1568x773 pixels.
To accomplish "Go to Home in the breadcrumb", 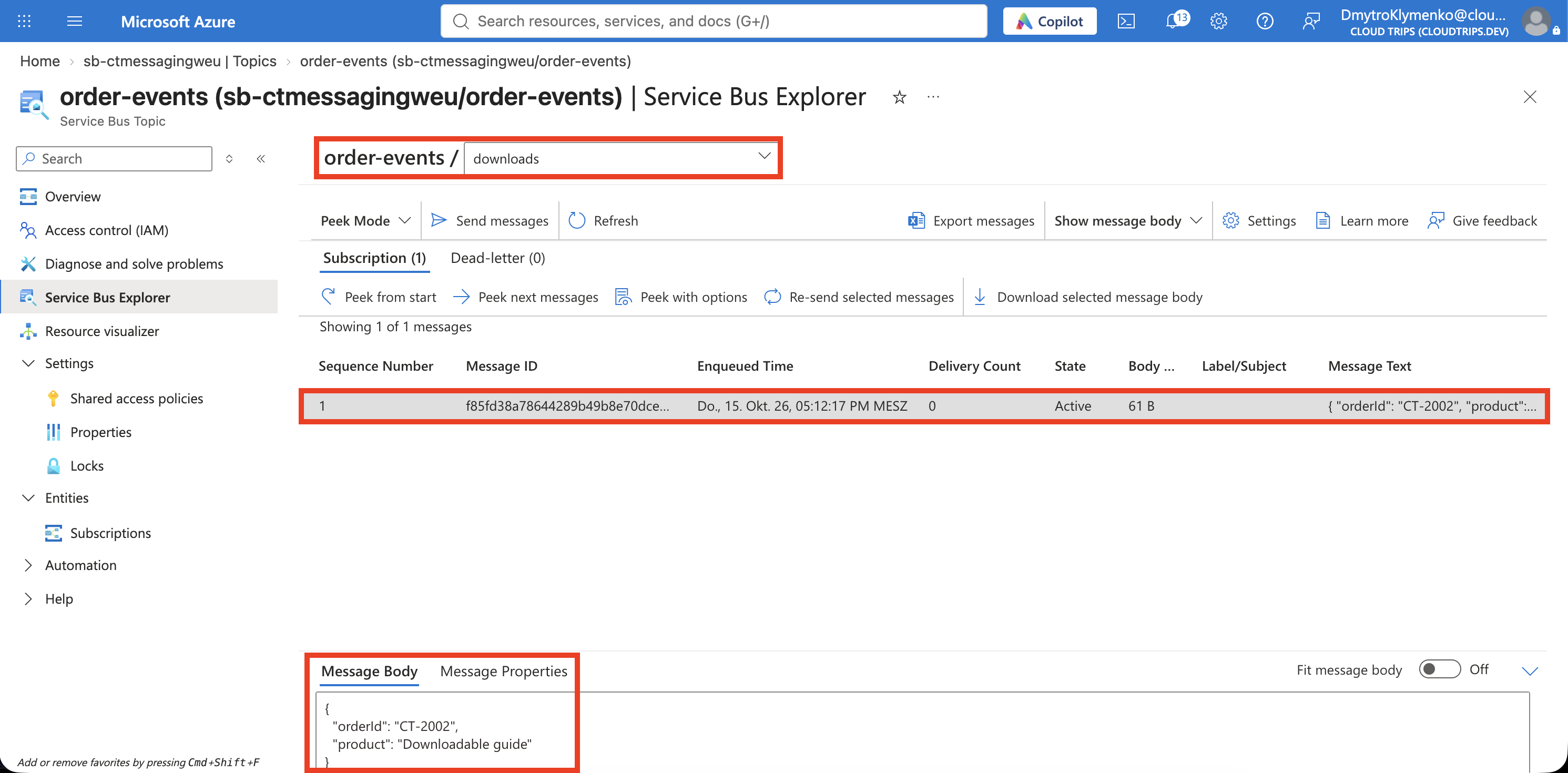I will [x=40, y=61].
